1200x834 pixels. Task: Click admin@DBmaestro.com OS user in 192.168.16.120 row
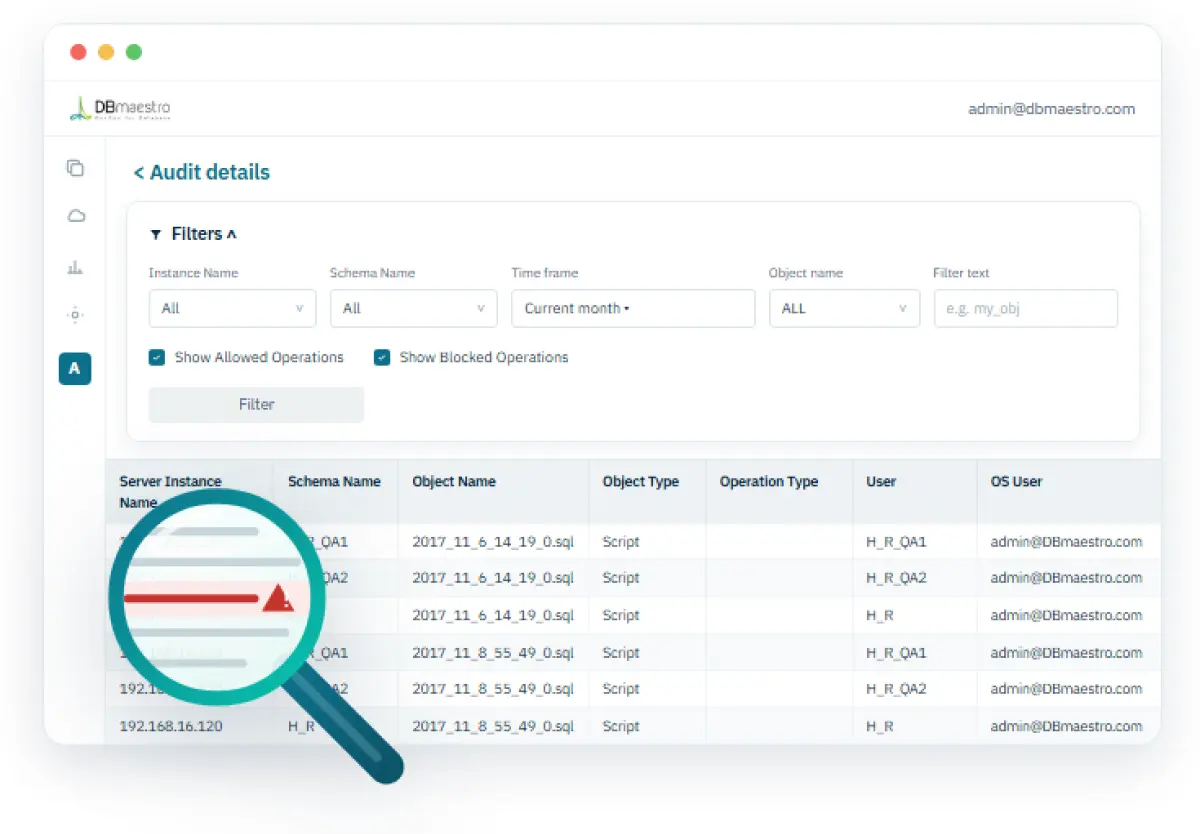[1066, 726]
